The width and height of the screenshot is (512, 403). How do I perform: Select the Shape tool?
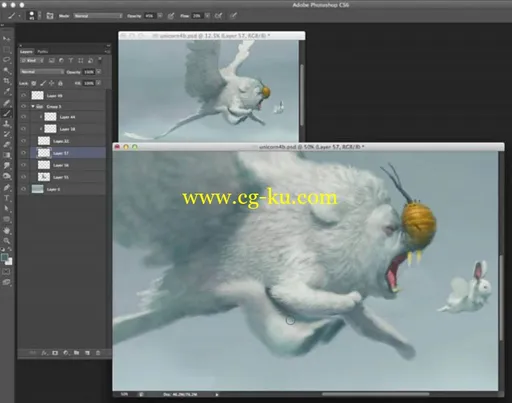[x=6, y=219]
